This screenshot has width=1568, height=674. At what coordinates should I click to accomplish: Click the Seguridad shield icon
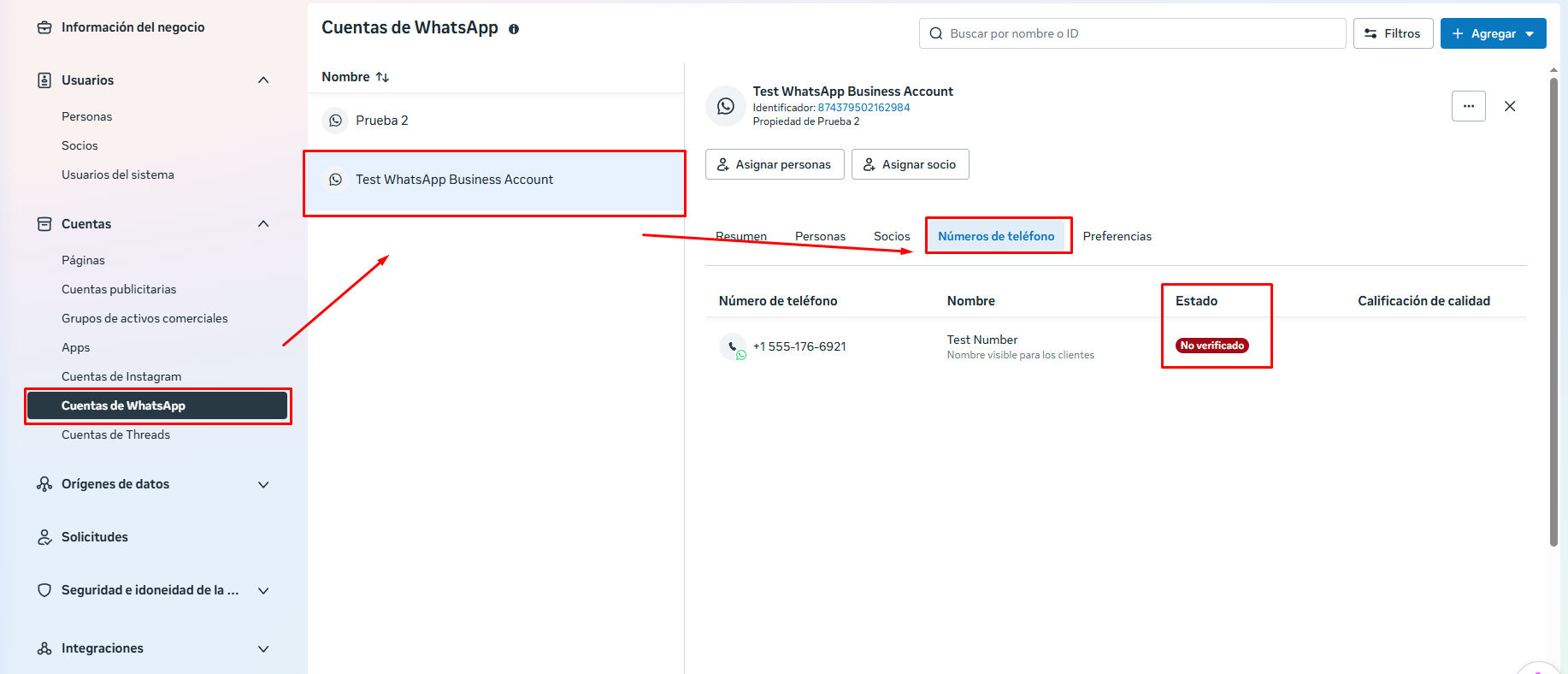44,590
